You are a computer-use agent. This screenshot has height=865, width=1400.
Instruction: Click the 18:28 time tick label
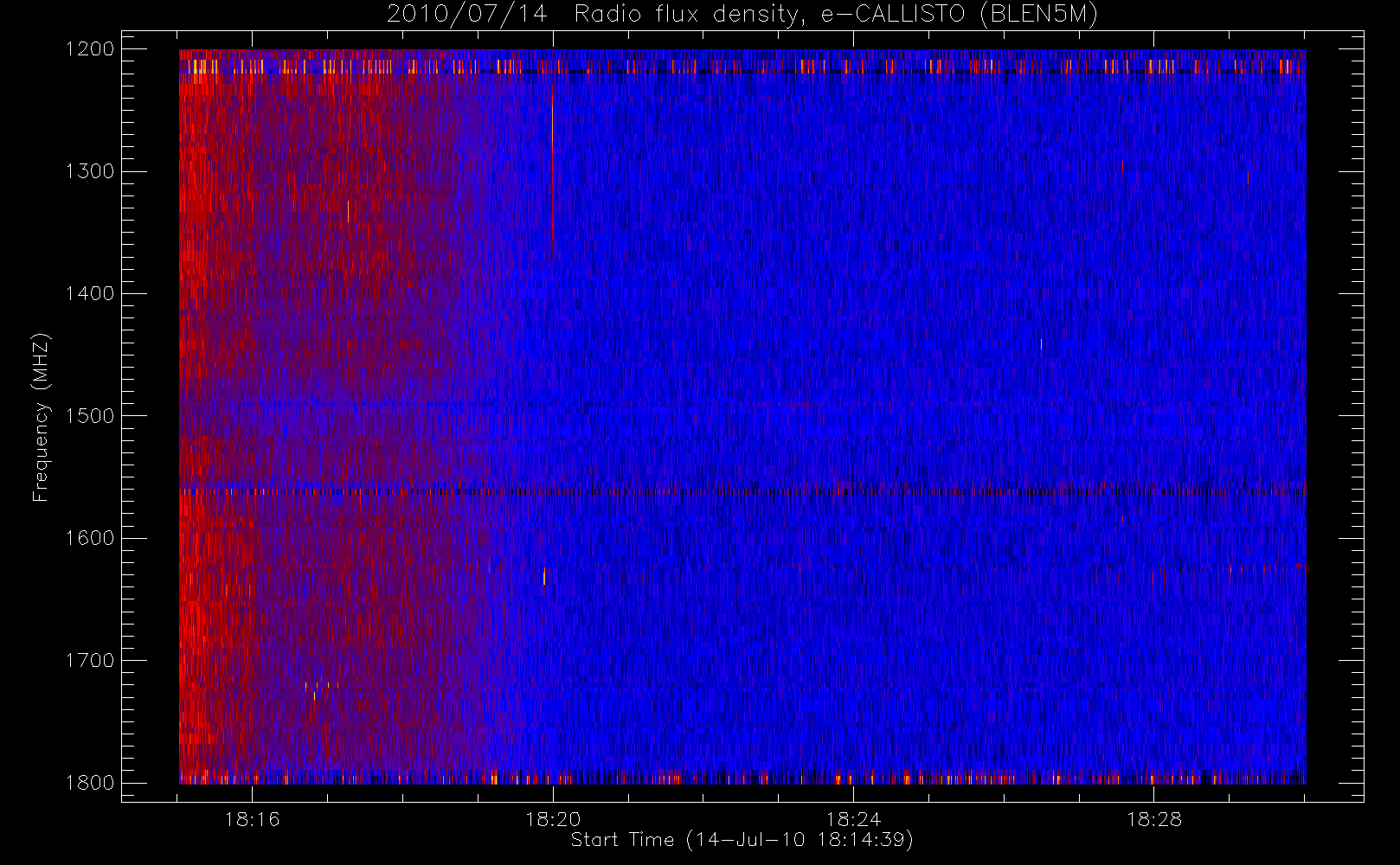[1153, 819]
